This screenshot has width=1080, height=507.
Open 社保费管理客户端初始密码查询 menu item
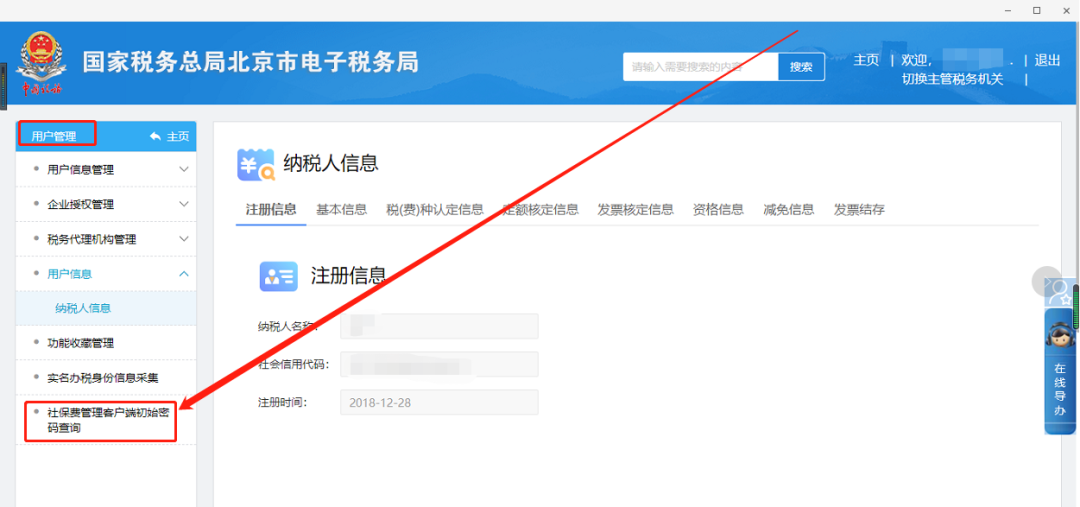tap(107, 420)
